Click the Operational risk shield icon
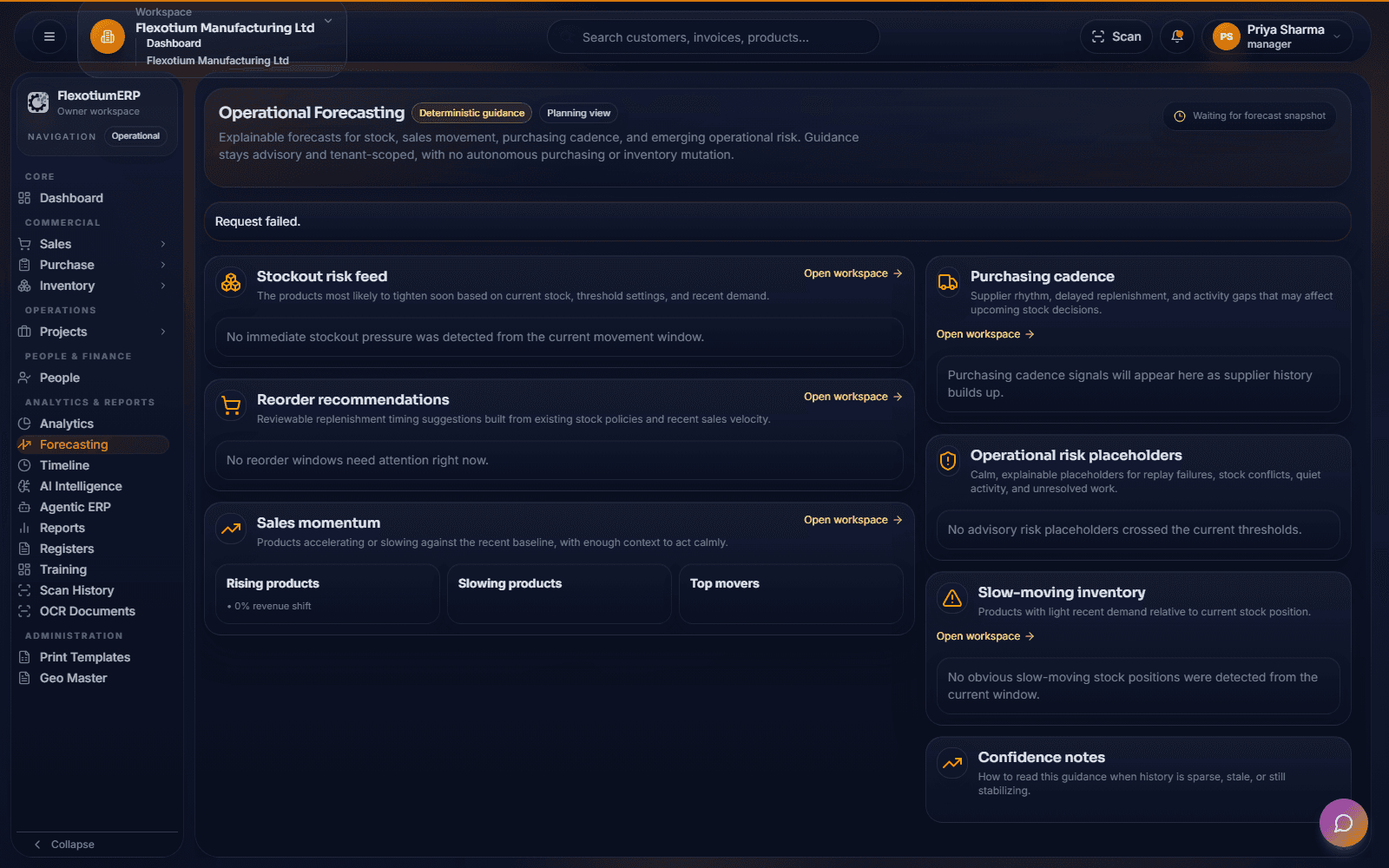 coord(948,461)
